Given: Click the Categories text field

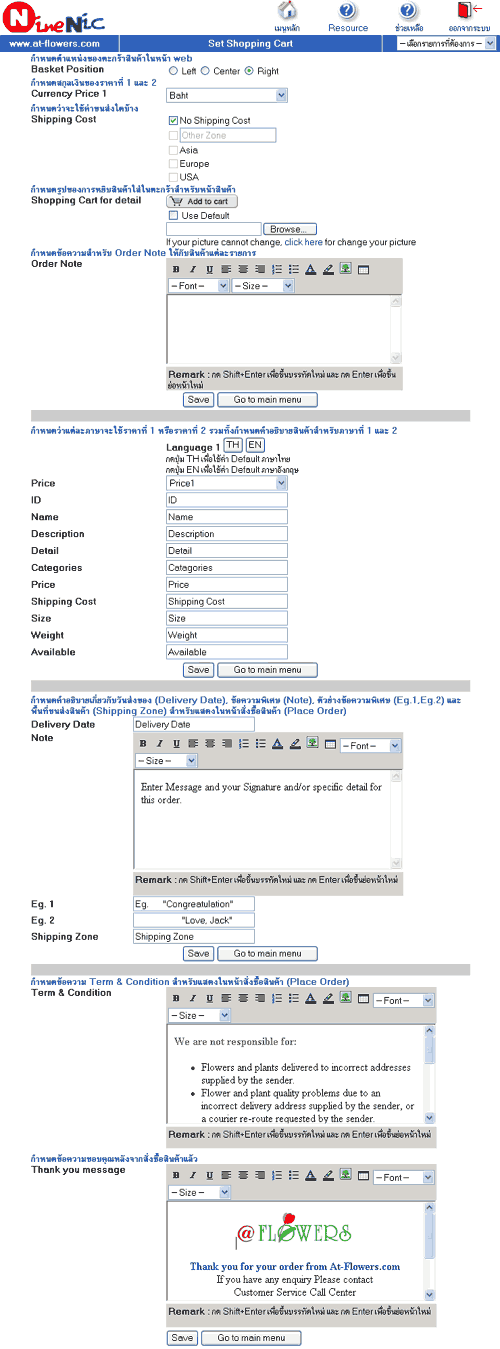Looking at the screenshot, I should tap(227, 567).
